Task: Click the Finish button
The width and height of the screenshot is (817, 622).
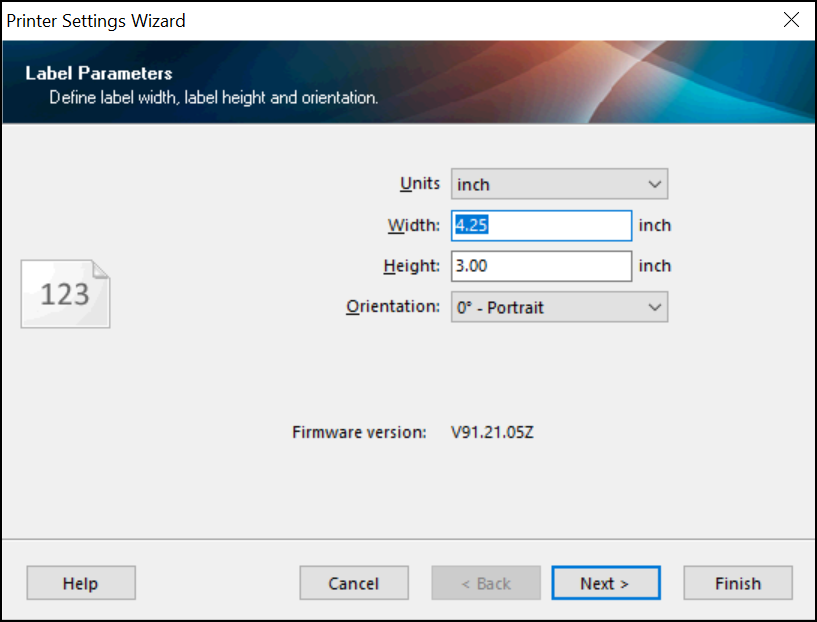Action: (x=738, y=583)
